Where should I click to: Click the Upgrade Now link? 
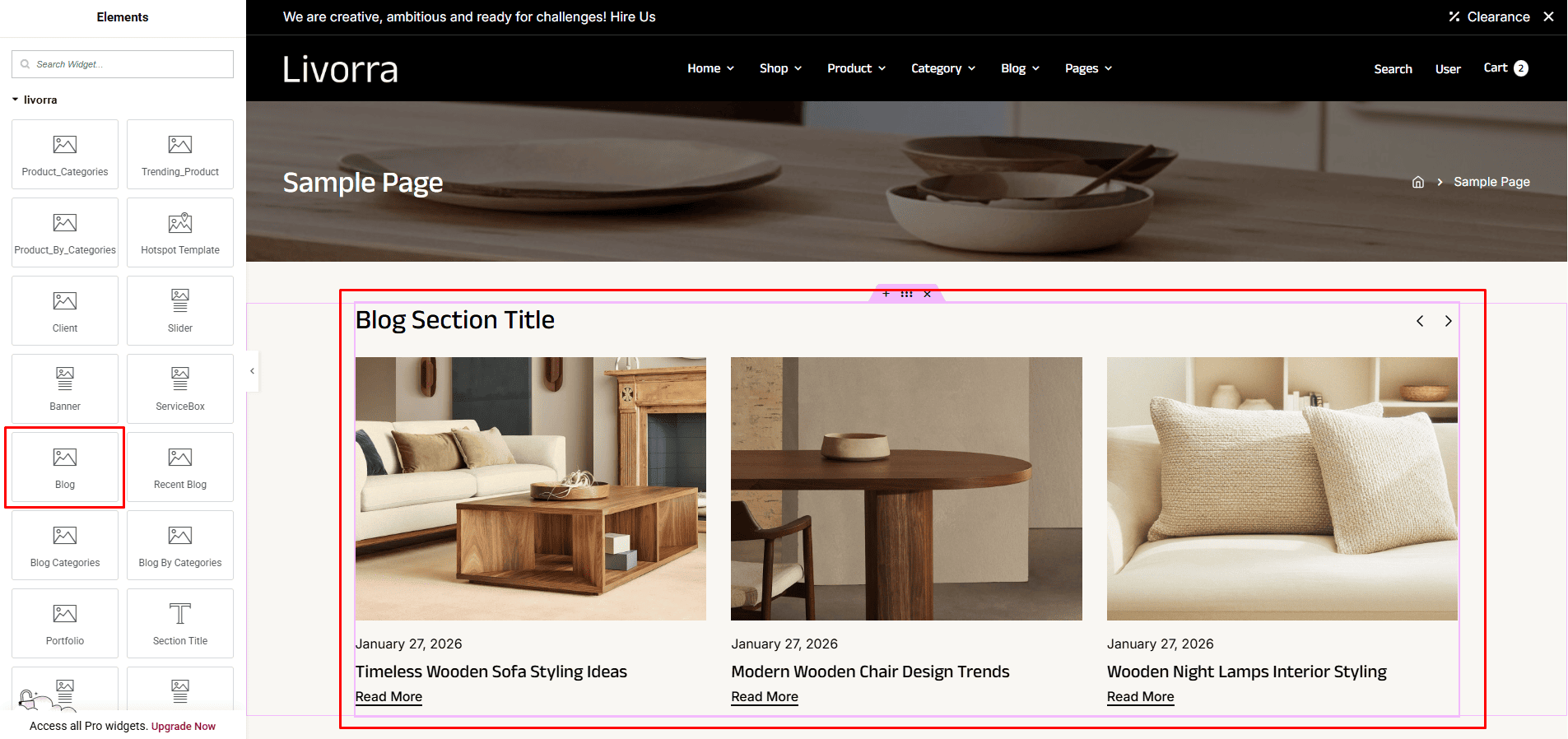click(184, 726)
